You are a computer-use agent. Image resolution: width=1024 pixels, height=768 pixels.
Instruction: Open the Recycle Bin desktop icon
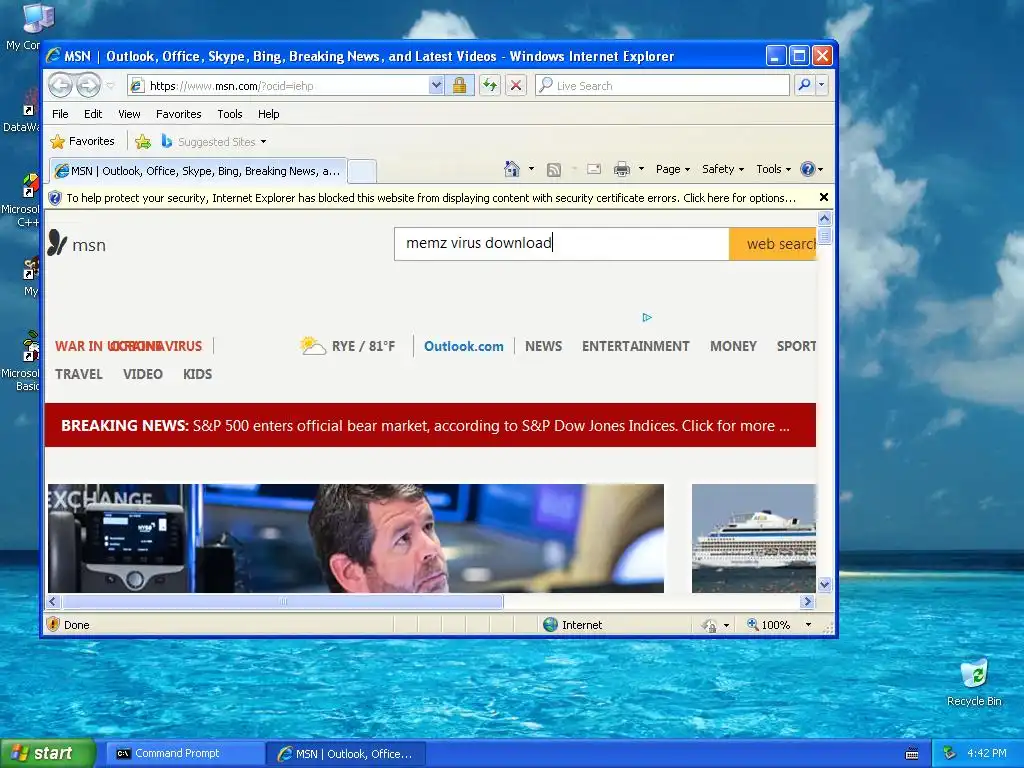(974, 683)
